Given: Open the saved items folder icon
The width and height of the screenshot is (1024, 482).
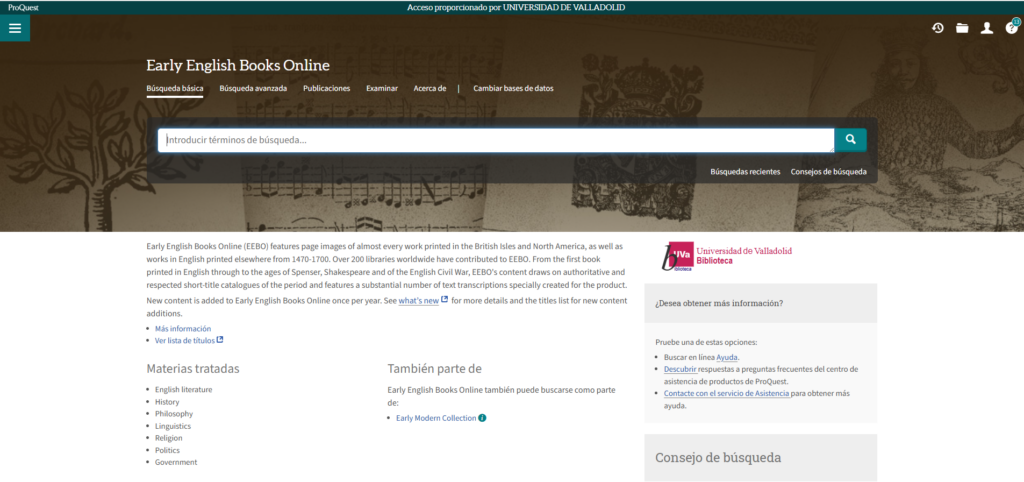Looking at the screenshot, I should tap(962, 28).
